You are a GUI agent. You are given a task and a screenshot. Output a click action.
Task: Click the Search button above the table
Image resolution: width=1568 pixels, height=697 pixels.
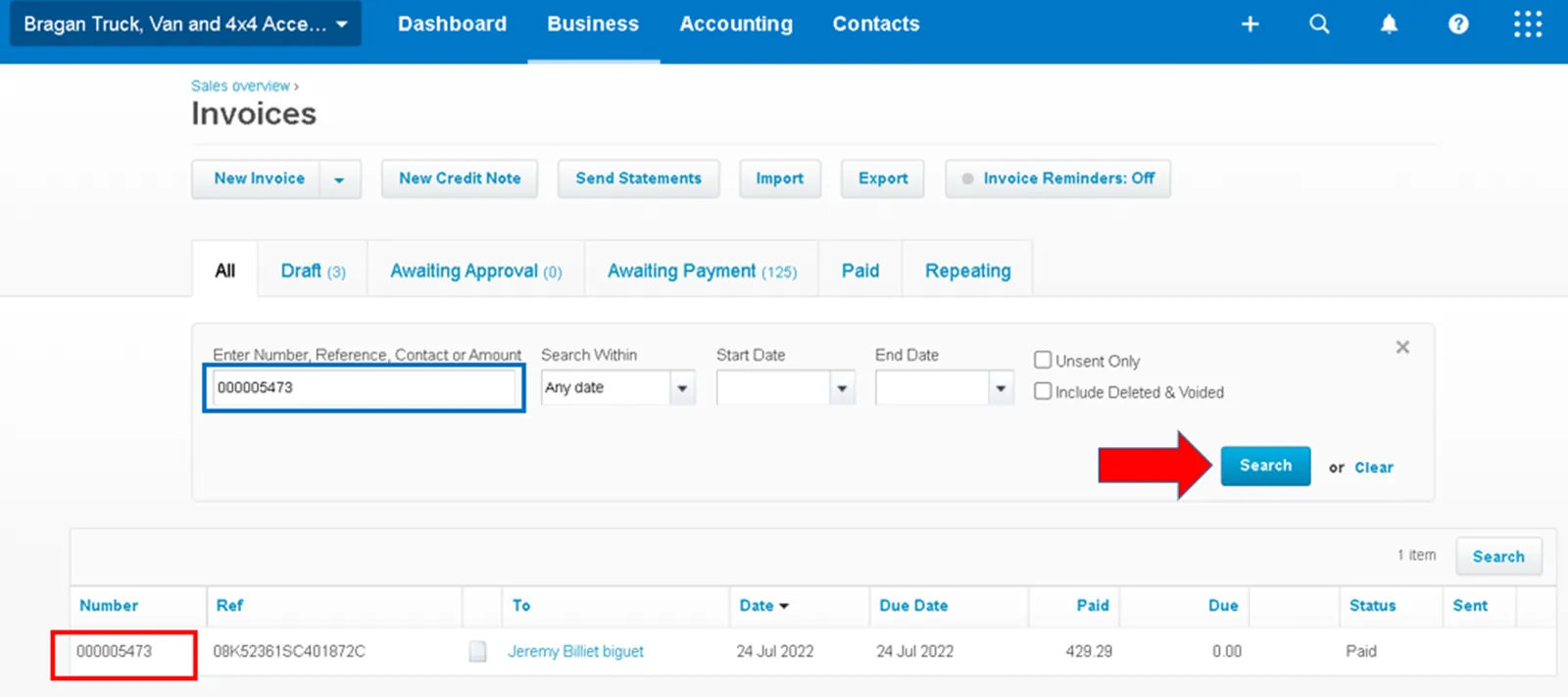click(x=1498, y=556)
